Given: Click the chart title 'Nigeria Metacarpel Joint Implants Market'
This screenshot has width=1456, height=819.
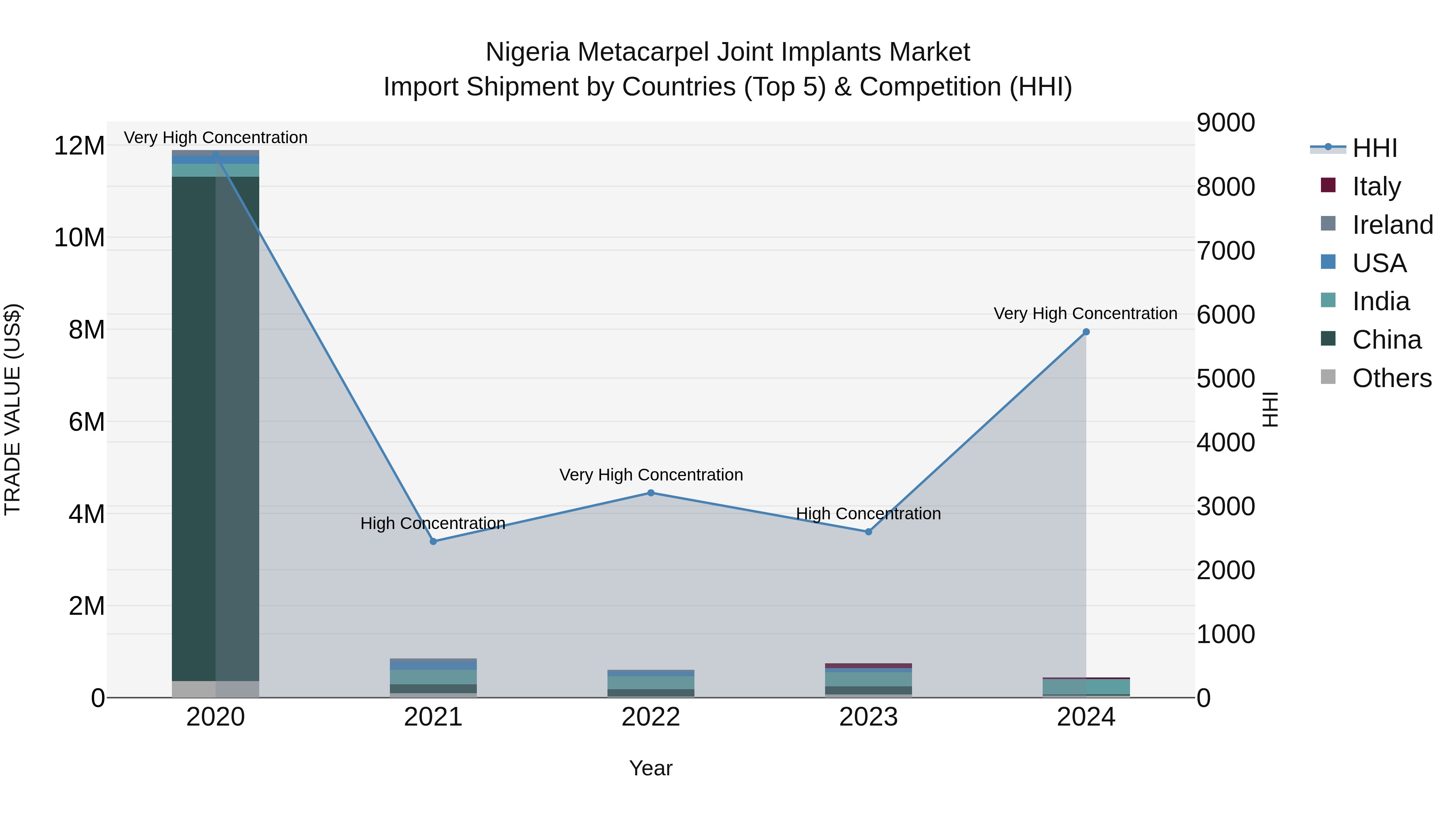Looking at the screenshot, I should [x=728, y=52].
